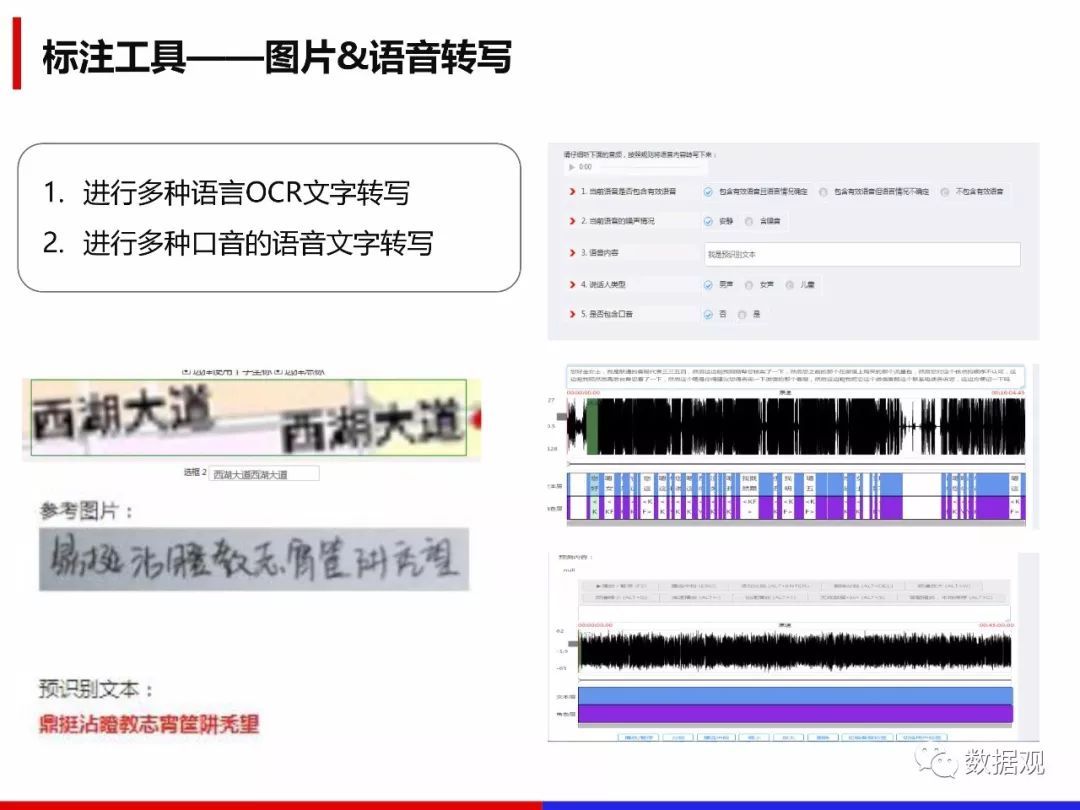The image size is (1080, 810).
Task: Choose 含噪音 for noise condition
Action: (749, 222)
